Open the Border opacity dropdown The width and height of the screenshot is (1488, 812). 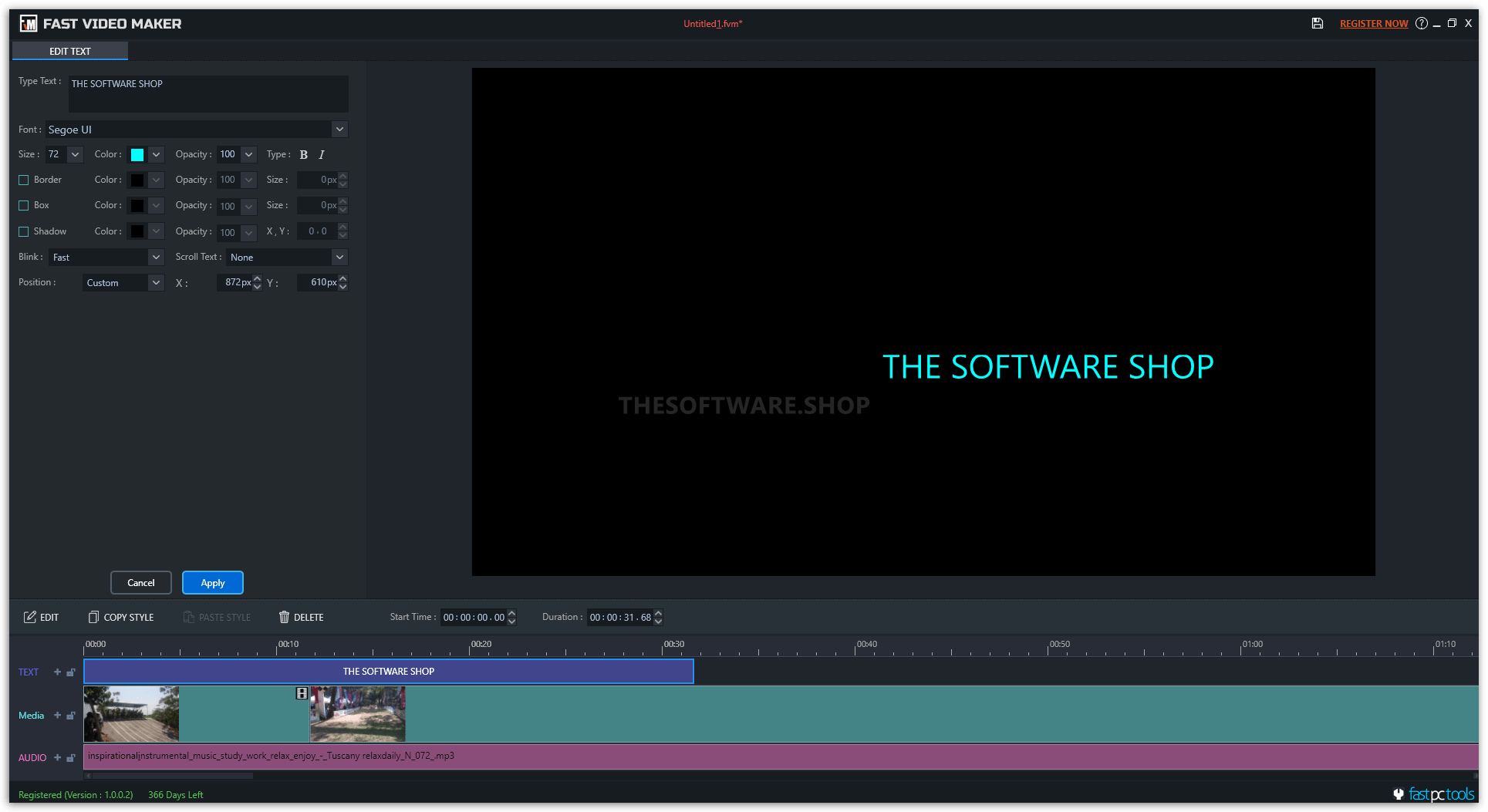248,180
